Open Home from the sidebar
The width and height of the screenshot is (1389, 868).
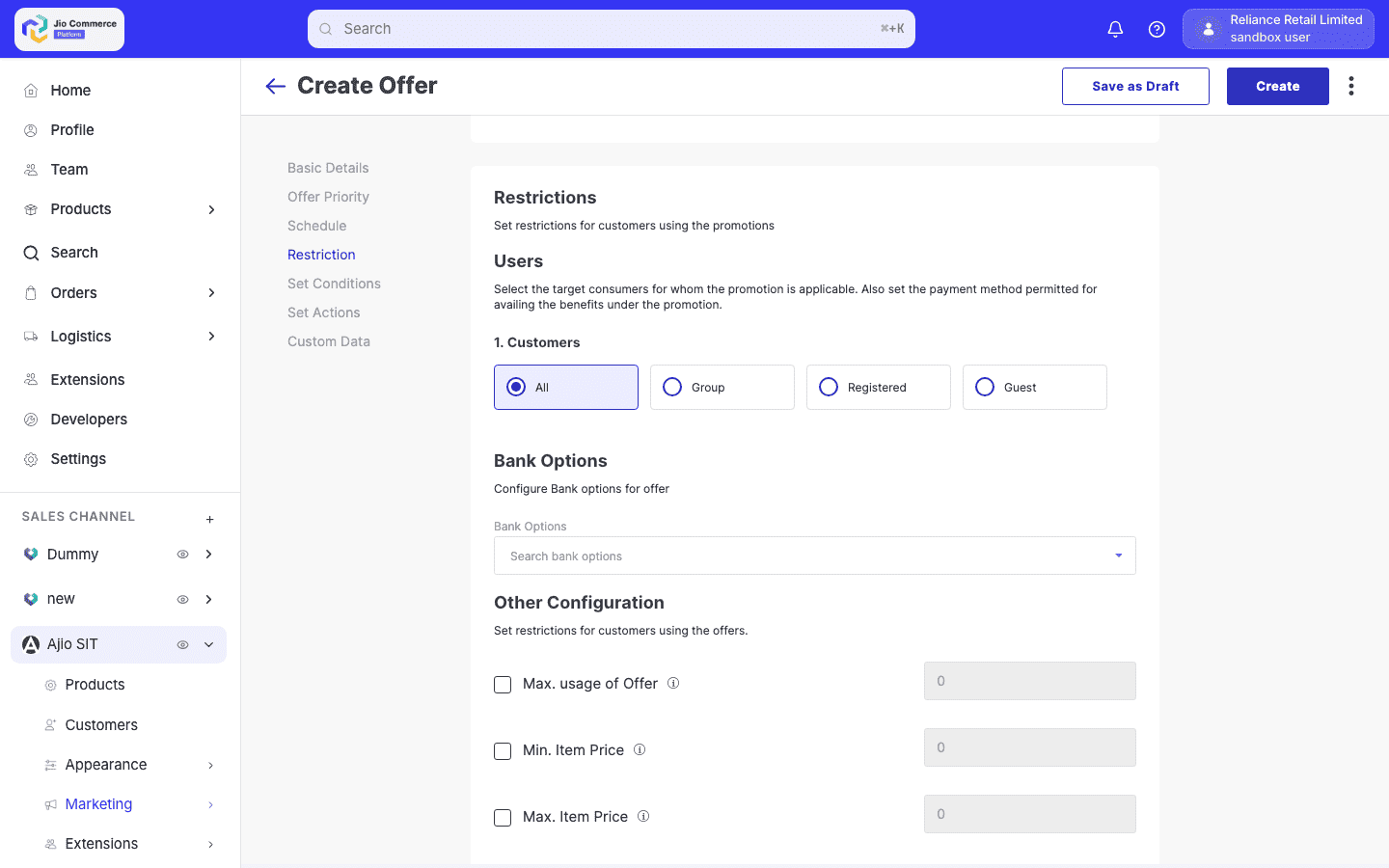[x=32, y=90]
